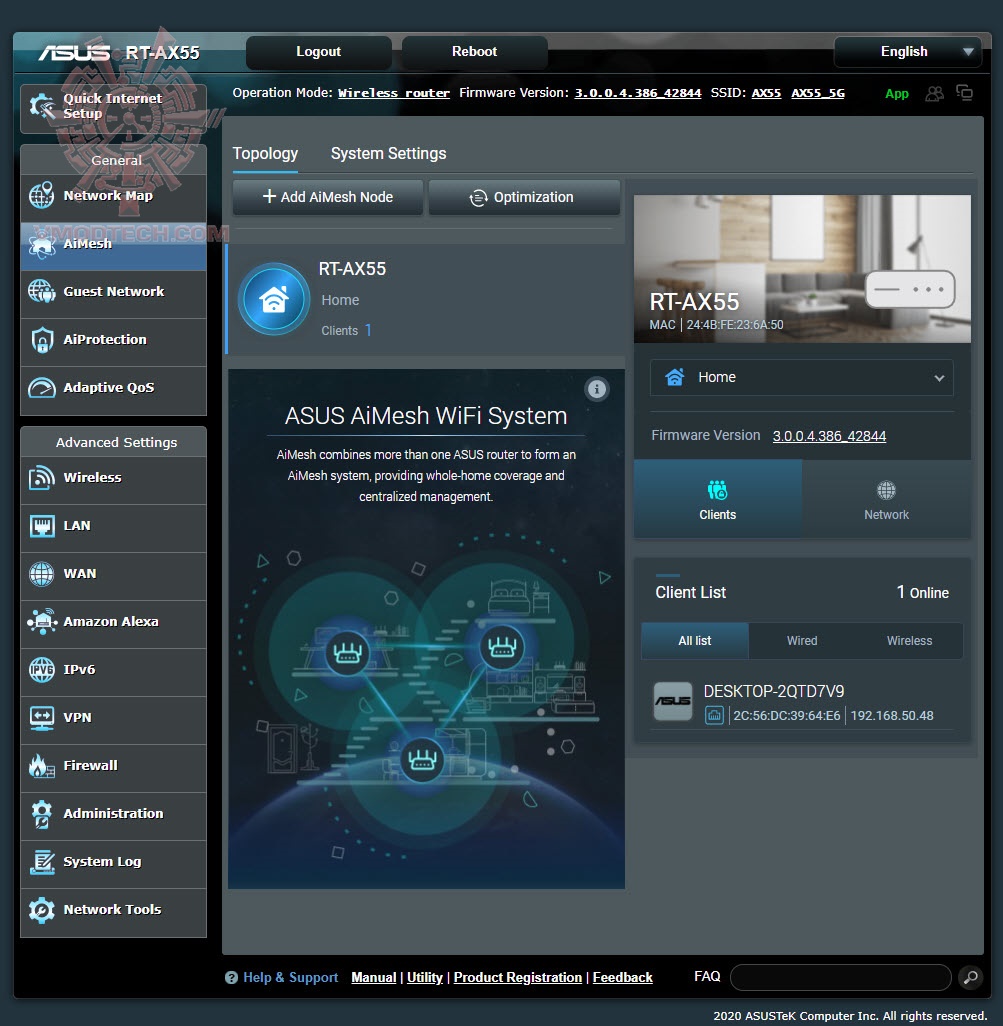
Task: Open IPv6 settings icon
Action: tap(42, 669)
